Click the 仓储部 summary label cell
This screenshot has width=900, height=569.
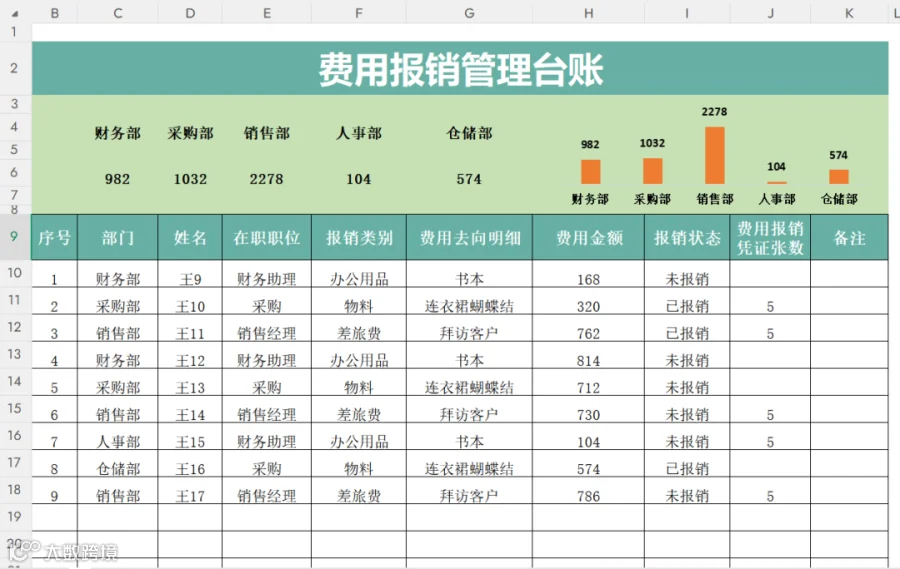(x=469, y=133)
